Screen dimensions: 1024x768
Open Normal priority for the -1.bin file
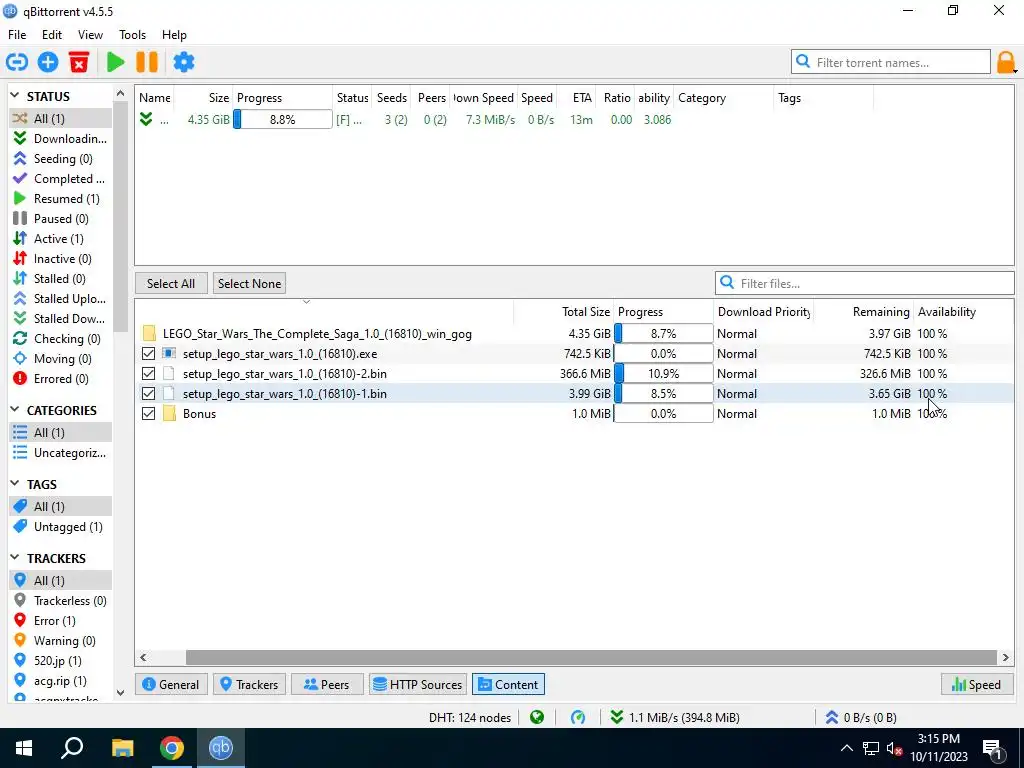pyautogui.click(x=737, y=394)
